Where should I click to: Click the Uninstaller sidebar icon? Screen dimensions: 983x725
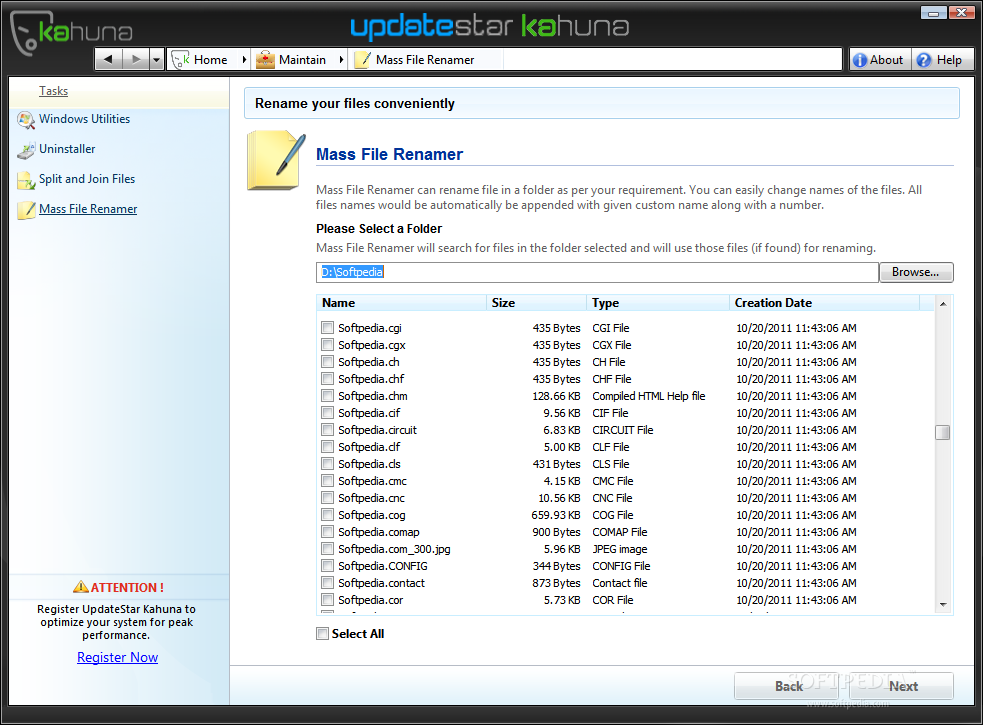coord(26,151)
